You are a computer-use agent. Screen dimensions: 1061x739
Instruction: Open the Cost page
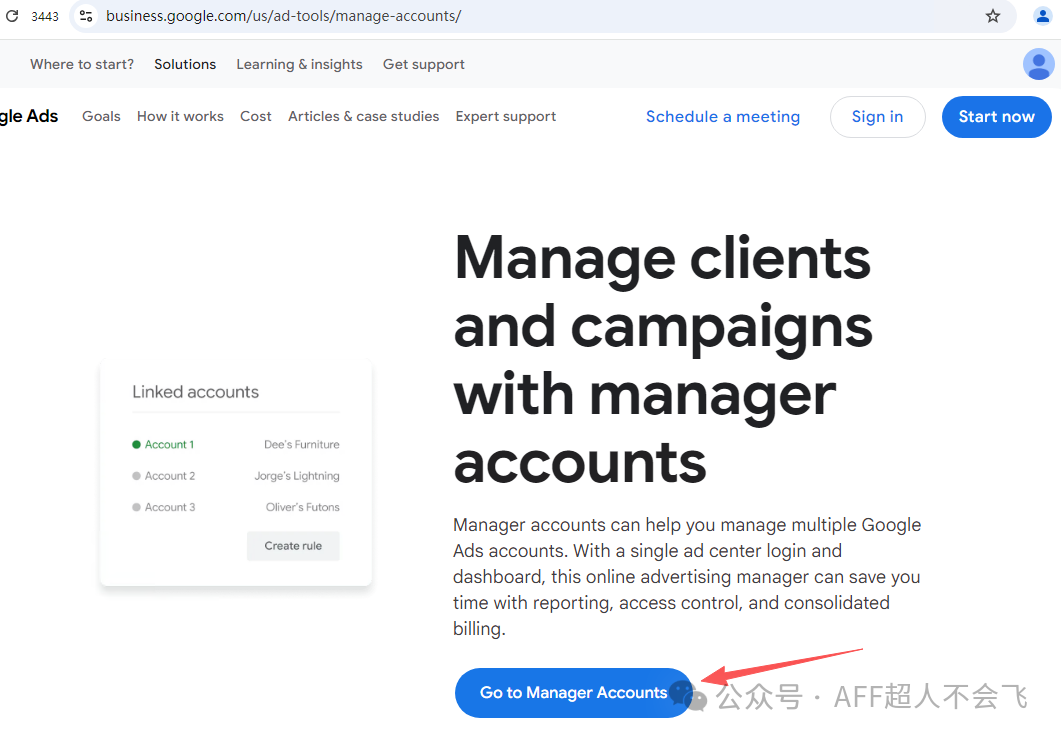click(x=256, y=116)
